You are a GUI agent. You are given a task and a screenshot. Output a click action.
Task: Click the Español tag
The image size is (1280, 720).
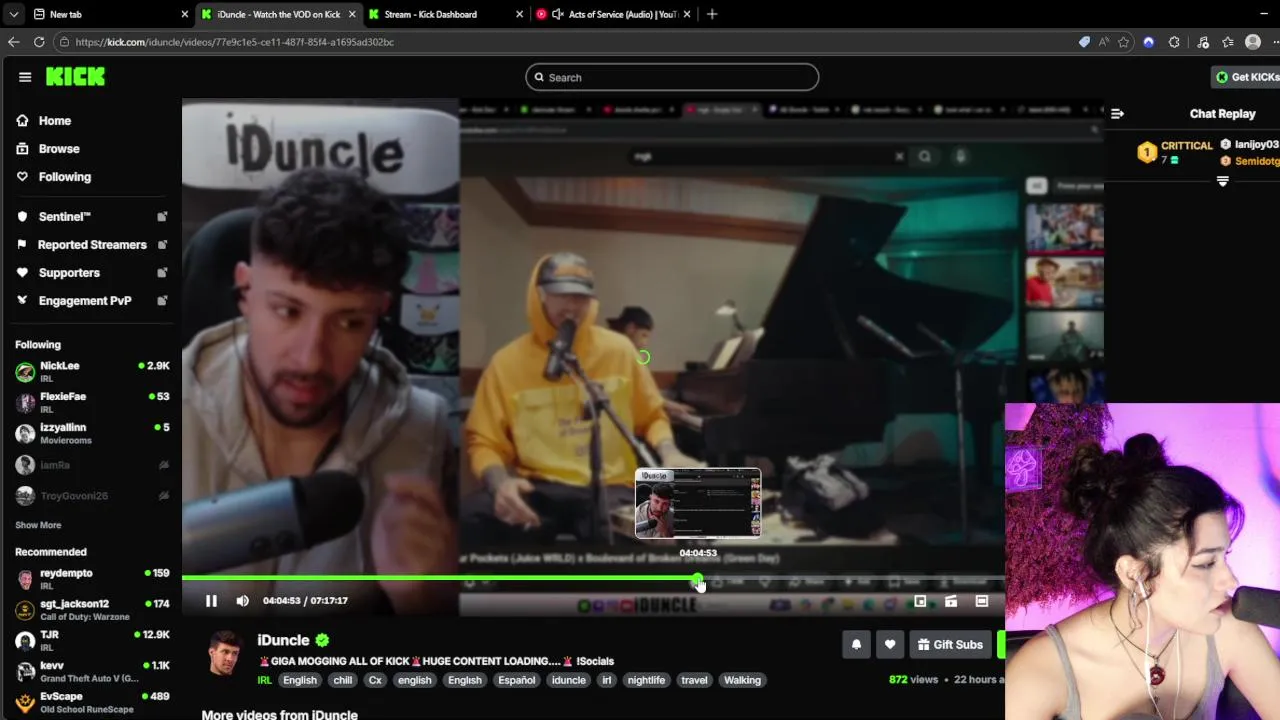pos(517,680)
